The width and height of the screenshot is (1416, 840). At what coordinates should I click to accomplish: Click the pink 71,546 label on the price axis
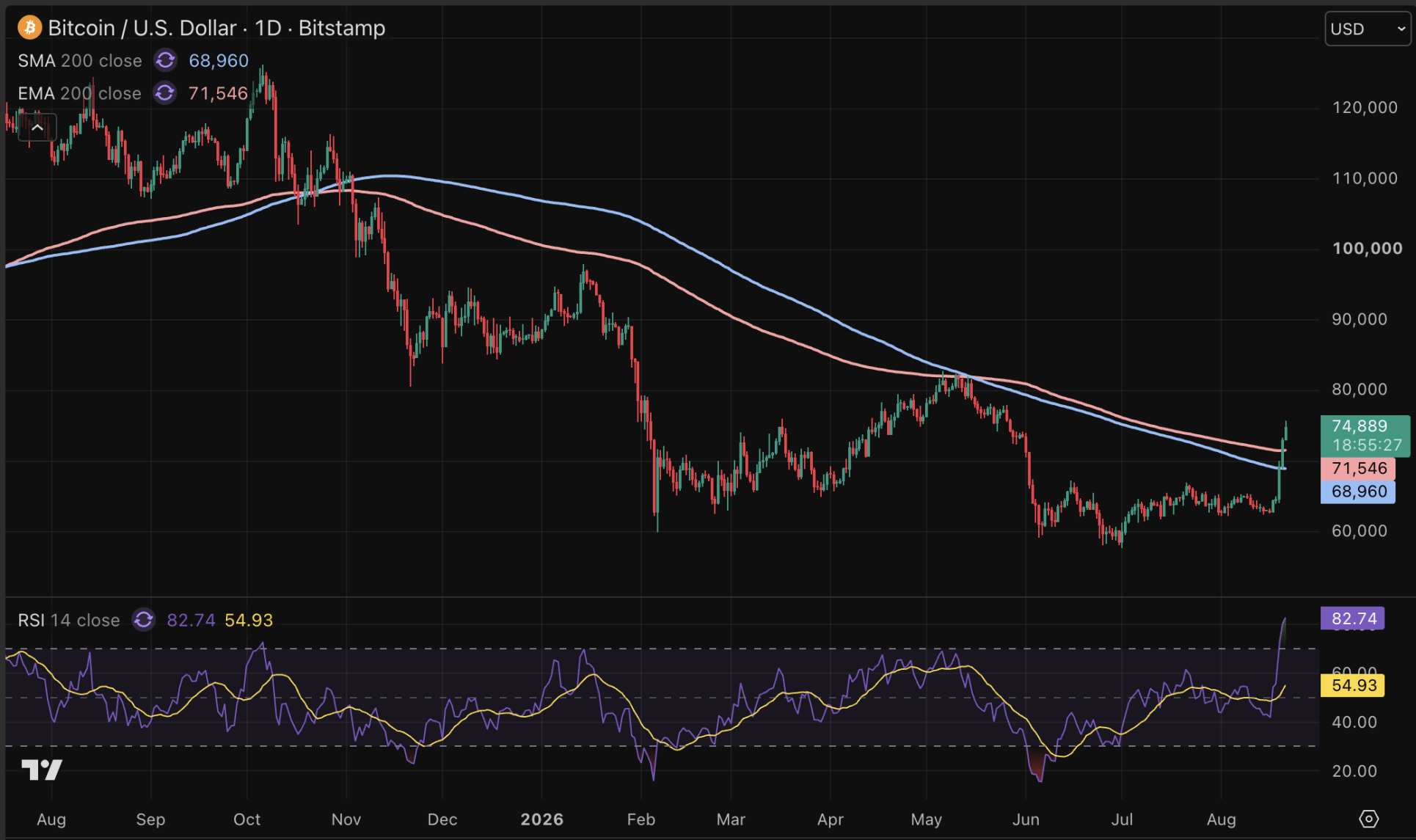point(1358,468)
